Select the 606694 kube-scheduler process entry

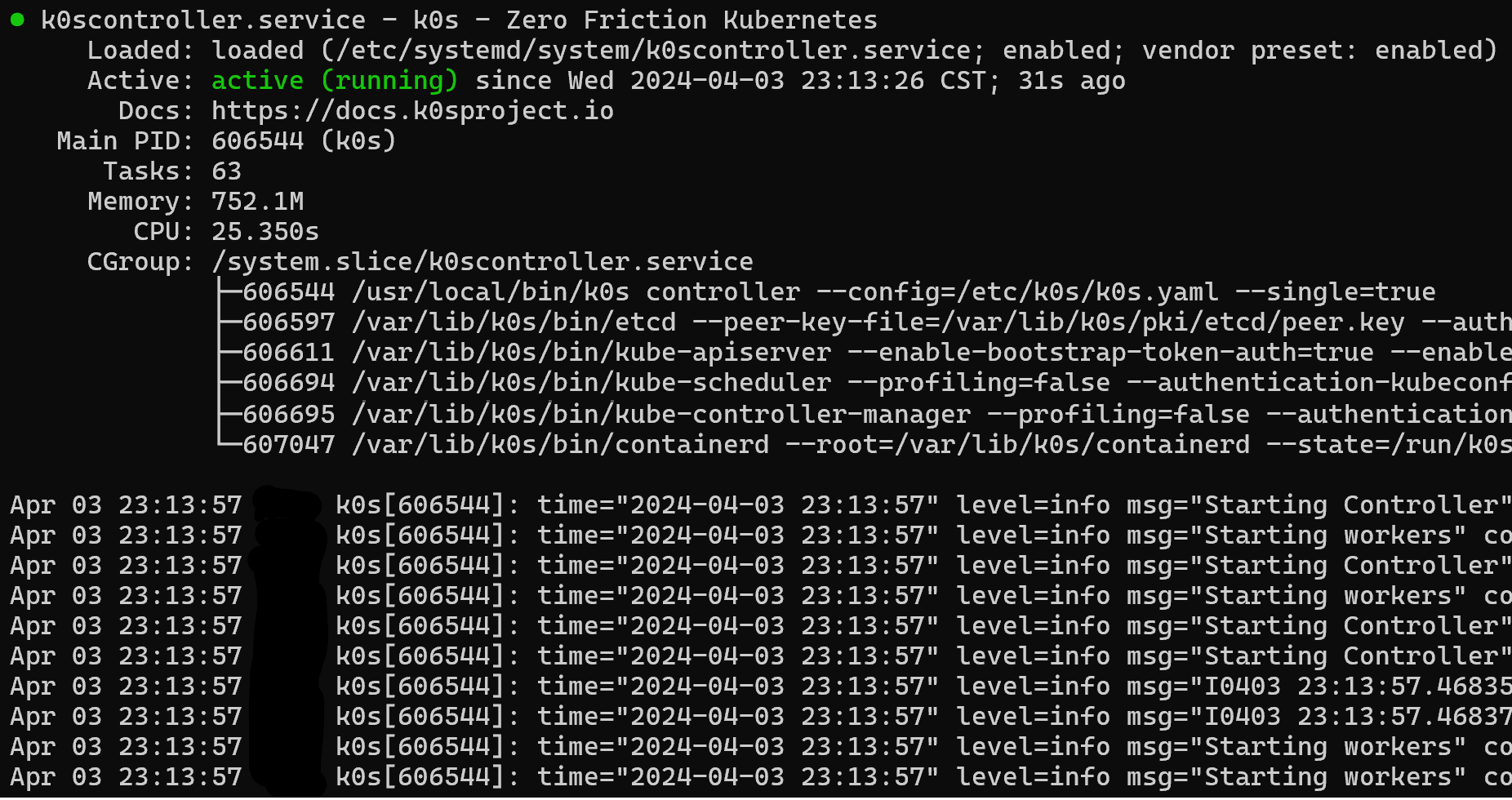point(877,382)
